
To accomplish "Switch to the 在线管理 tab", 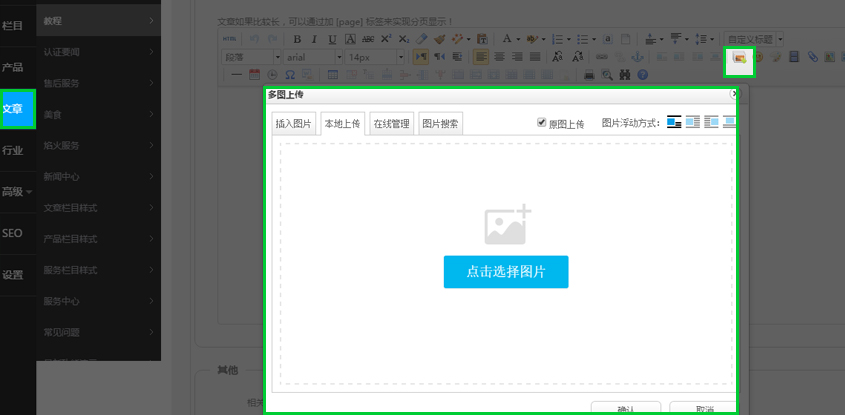I will (x=392, y=124).
